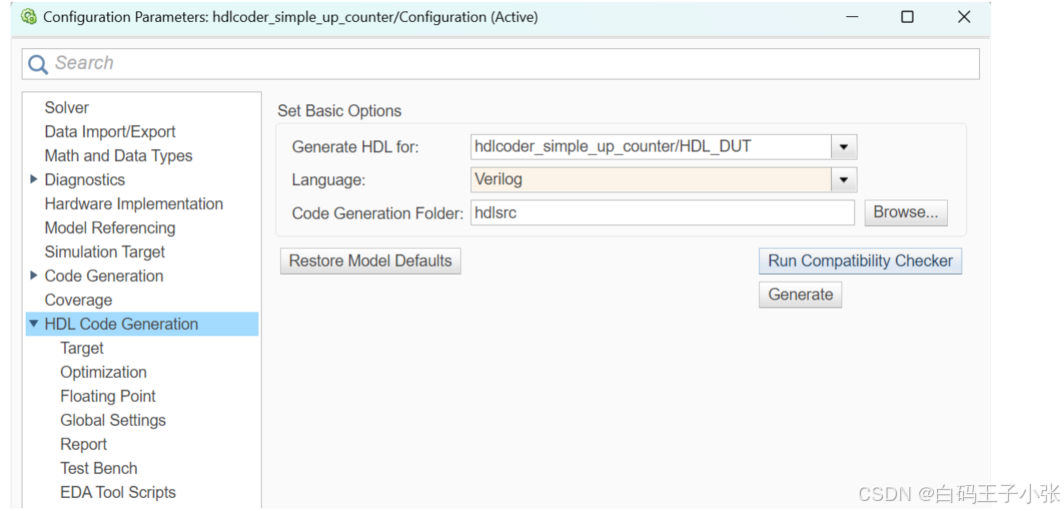Collapse the HDL Code Generation node
This screenshot has height=511, width=1064.
pyautogui.click(x=34, y=324)
